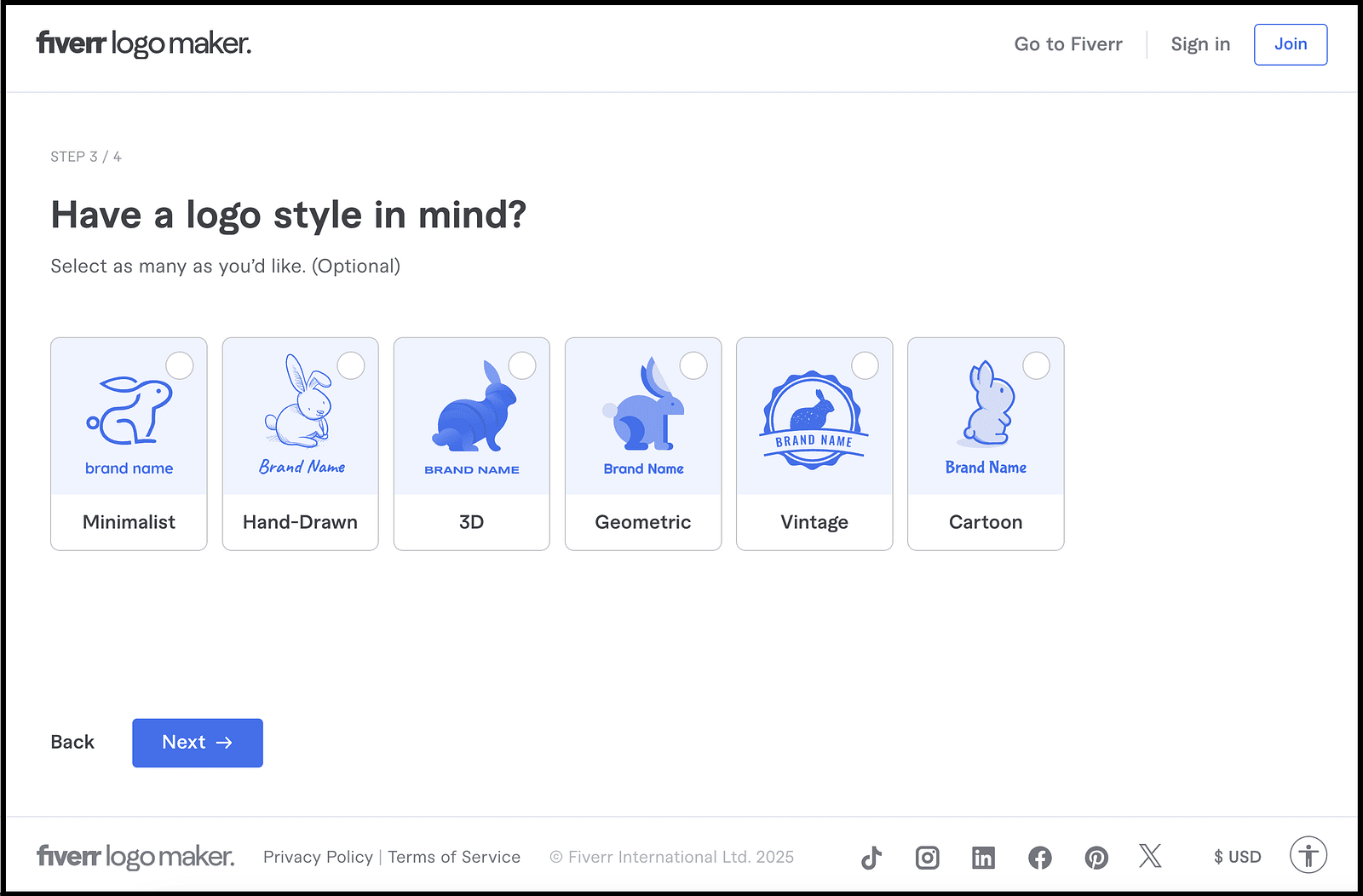This screenshot has height=896, width=1363.
Task: Click the Fiverr International Ltd. 2025 copyright text
Action: coord(672,857)
